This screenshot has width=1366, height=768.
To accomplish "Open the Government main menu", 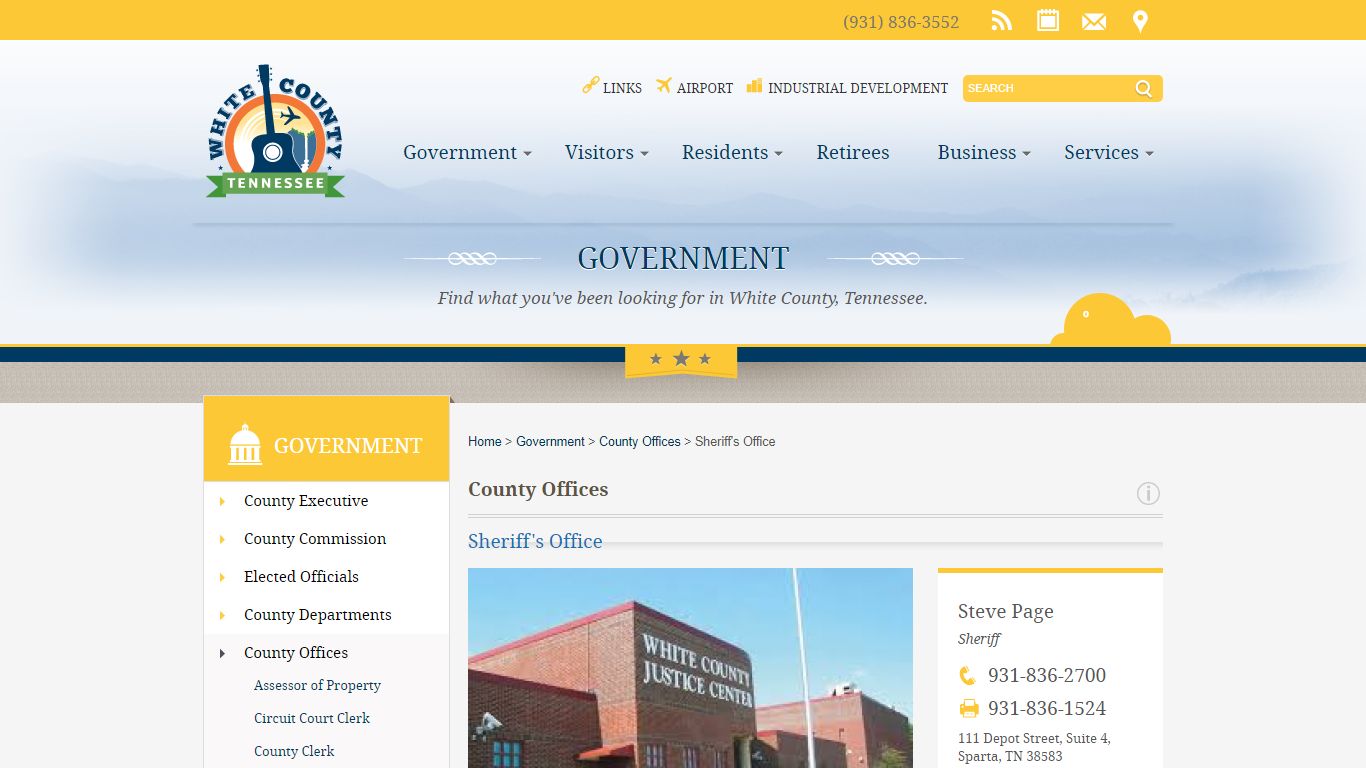I will pos(460,152).
